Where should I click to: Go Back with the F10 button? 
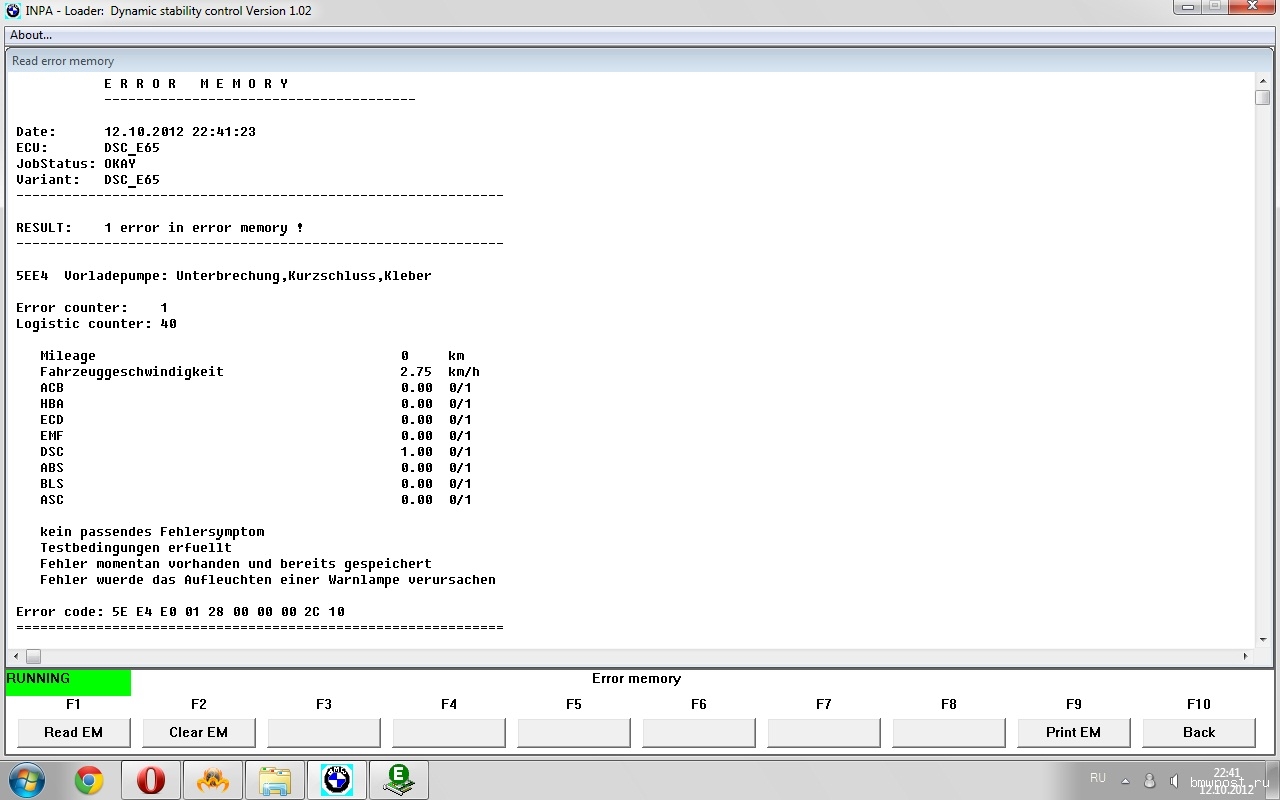(1198, 732)
